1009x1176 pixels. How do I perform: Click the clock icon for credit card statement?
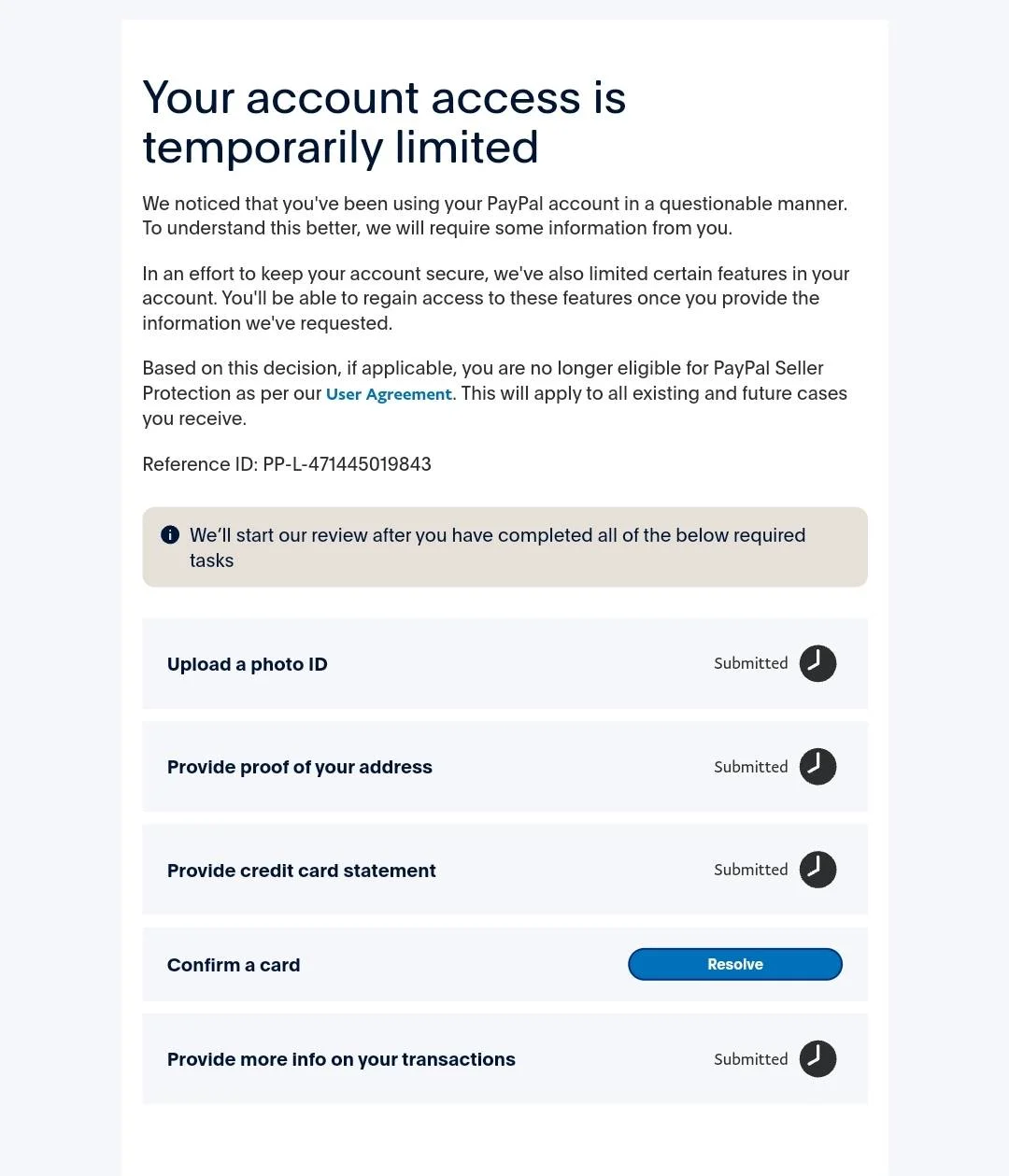coord(817,870)
